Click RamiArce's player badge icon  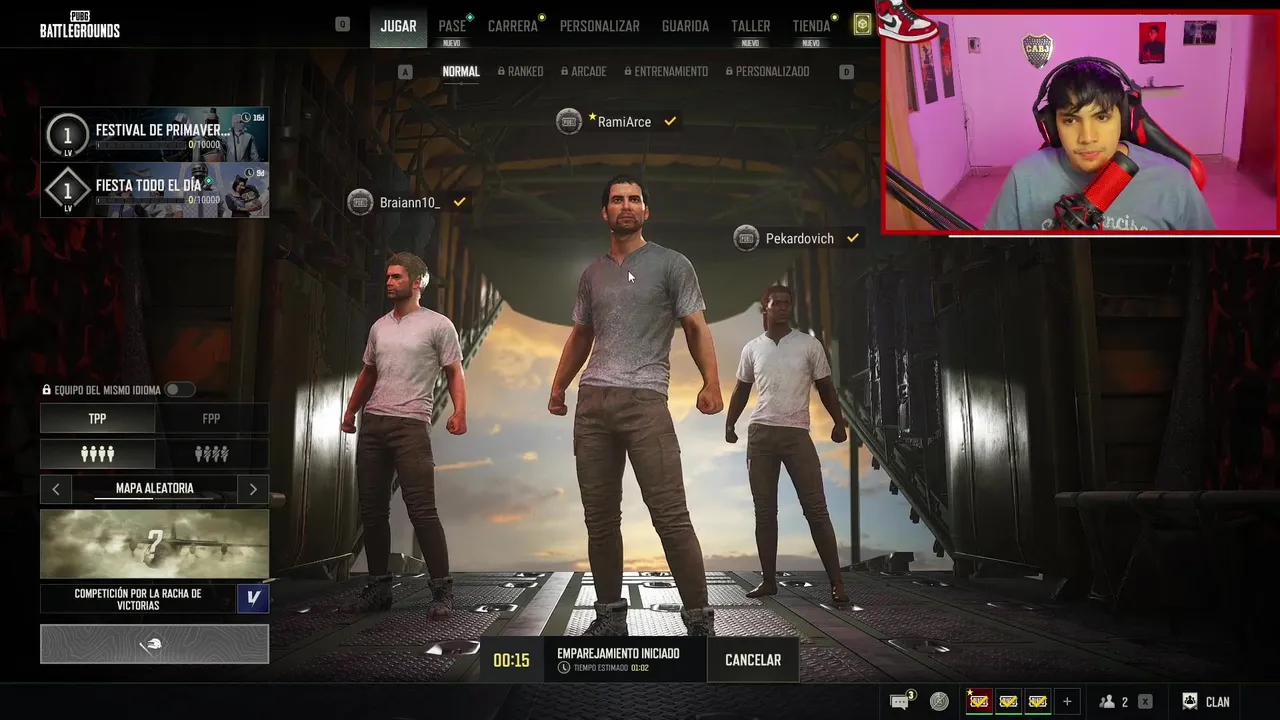coord(569,122)
